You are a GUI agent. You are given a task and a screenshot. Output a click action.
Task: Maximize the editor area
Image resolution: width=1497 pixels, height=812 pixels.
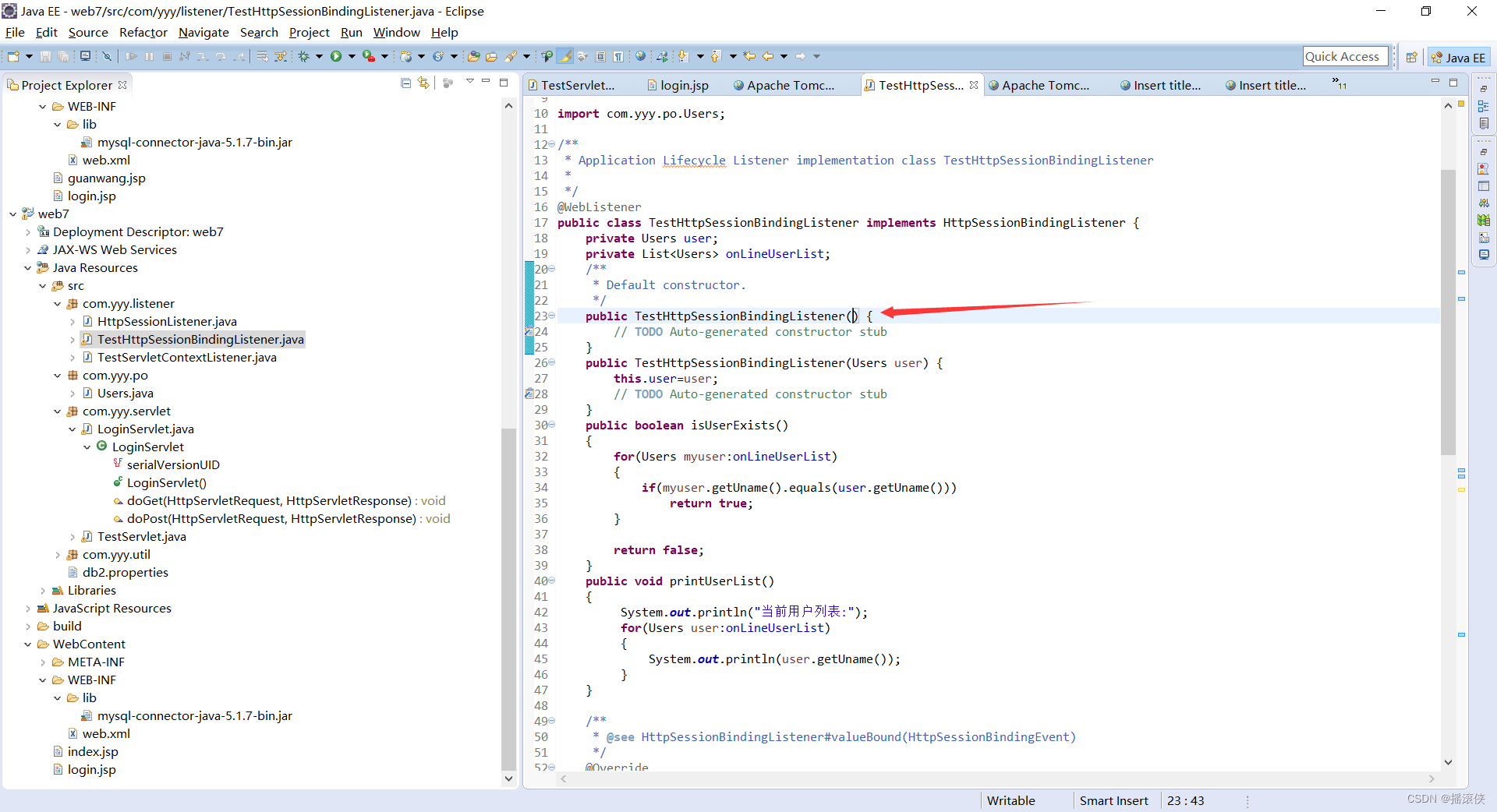click(1453, 82)
